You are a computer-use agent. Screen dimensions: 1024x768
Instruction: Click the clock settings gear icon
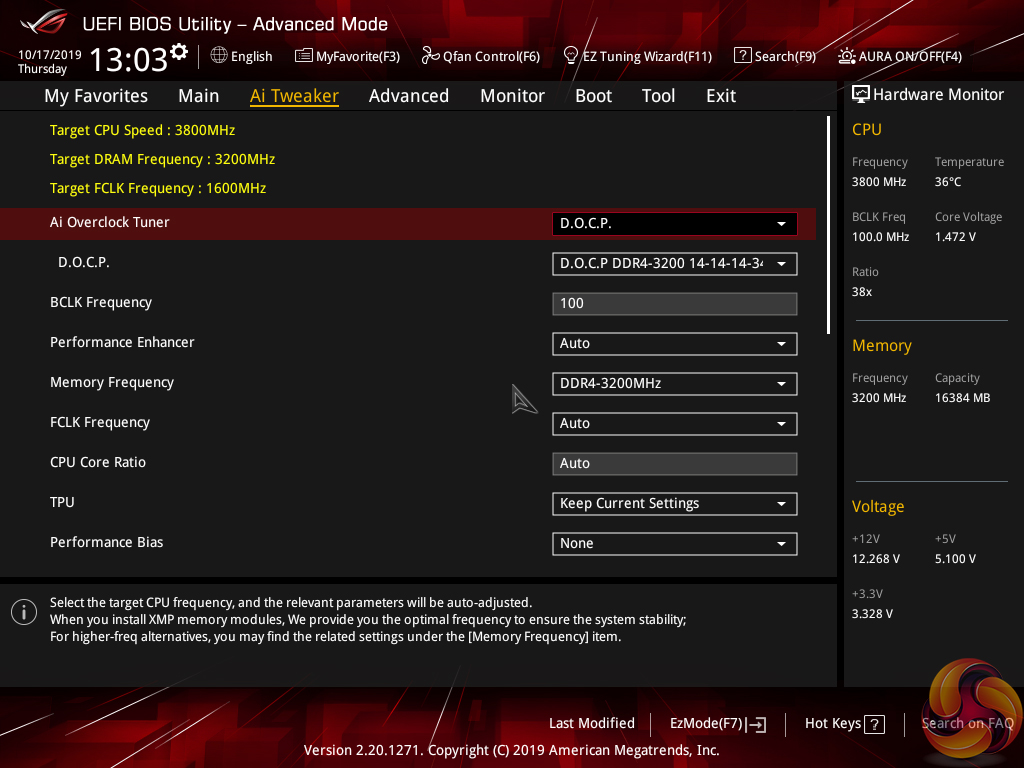point(179,52)
